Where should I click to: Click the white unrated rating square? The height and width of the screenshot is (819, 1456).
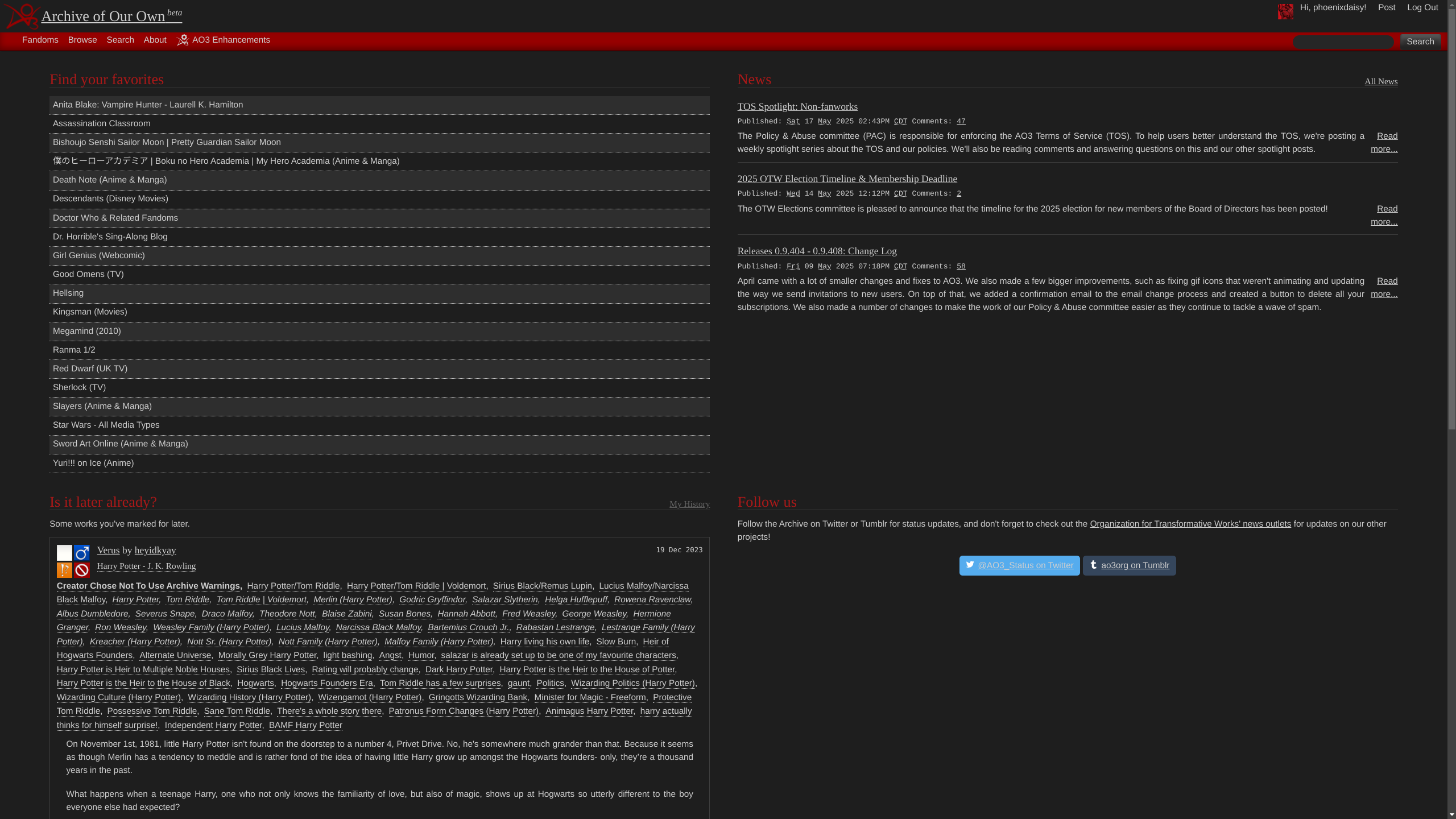pyautogui.click(x=64, y=553)
